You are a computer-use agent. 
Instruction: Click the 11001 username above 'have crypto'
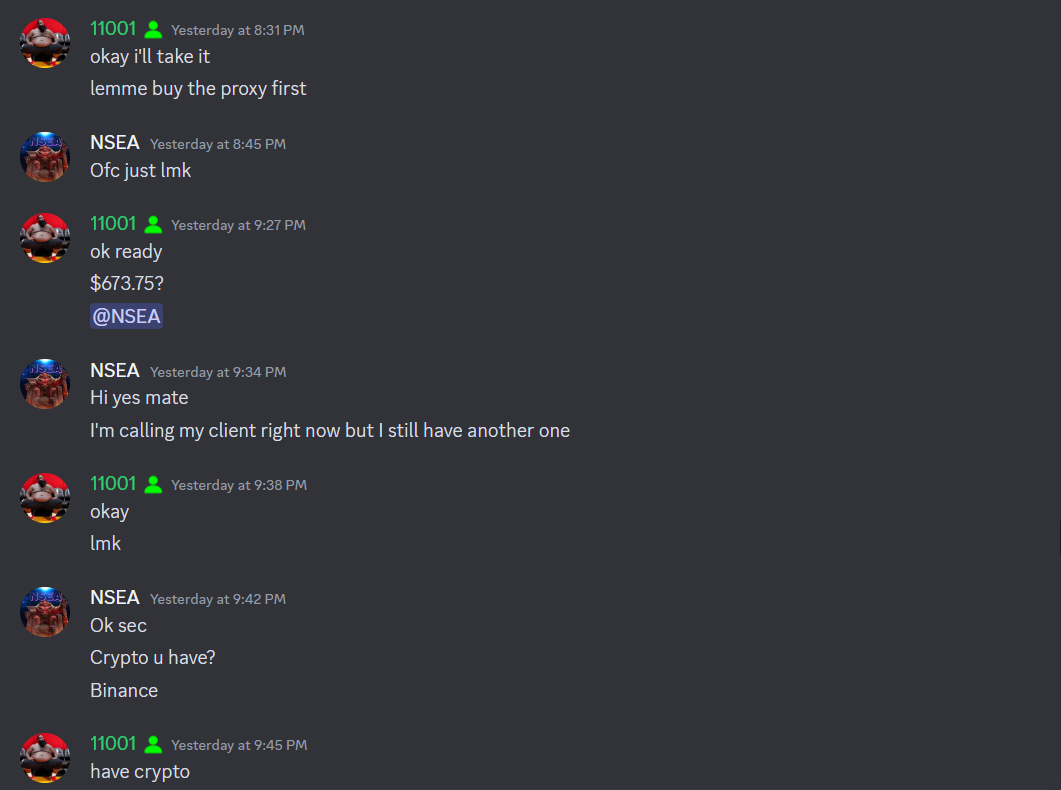coord(113,743)
